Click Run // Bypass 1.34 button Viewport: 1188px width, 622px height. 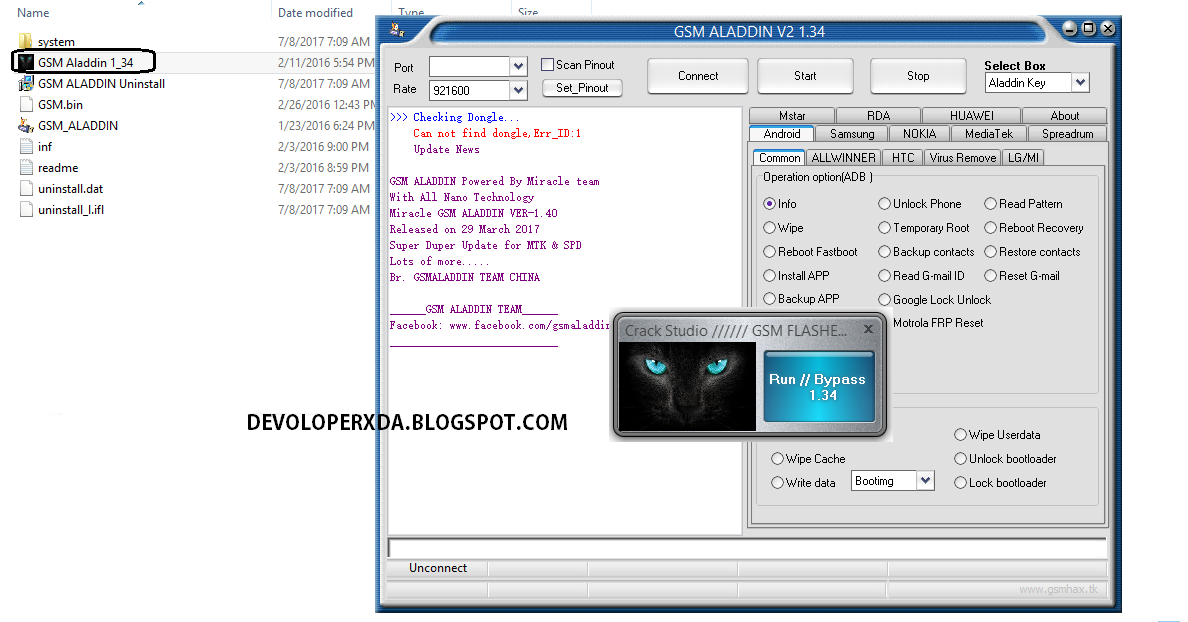pyautogui.click(x=818, y=386)
